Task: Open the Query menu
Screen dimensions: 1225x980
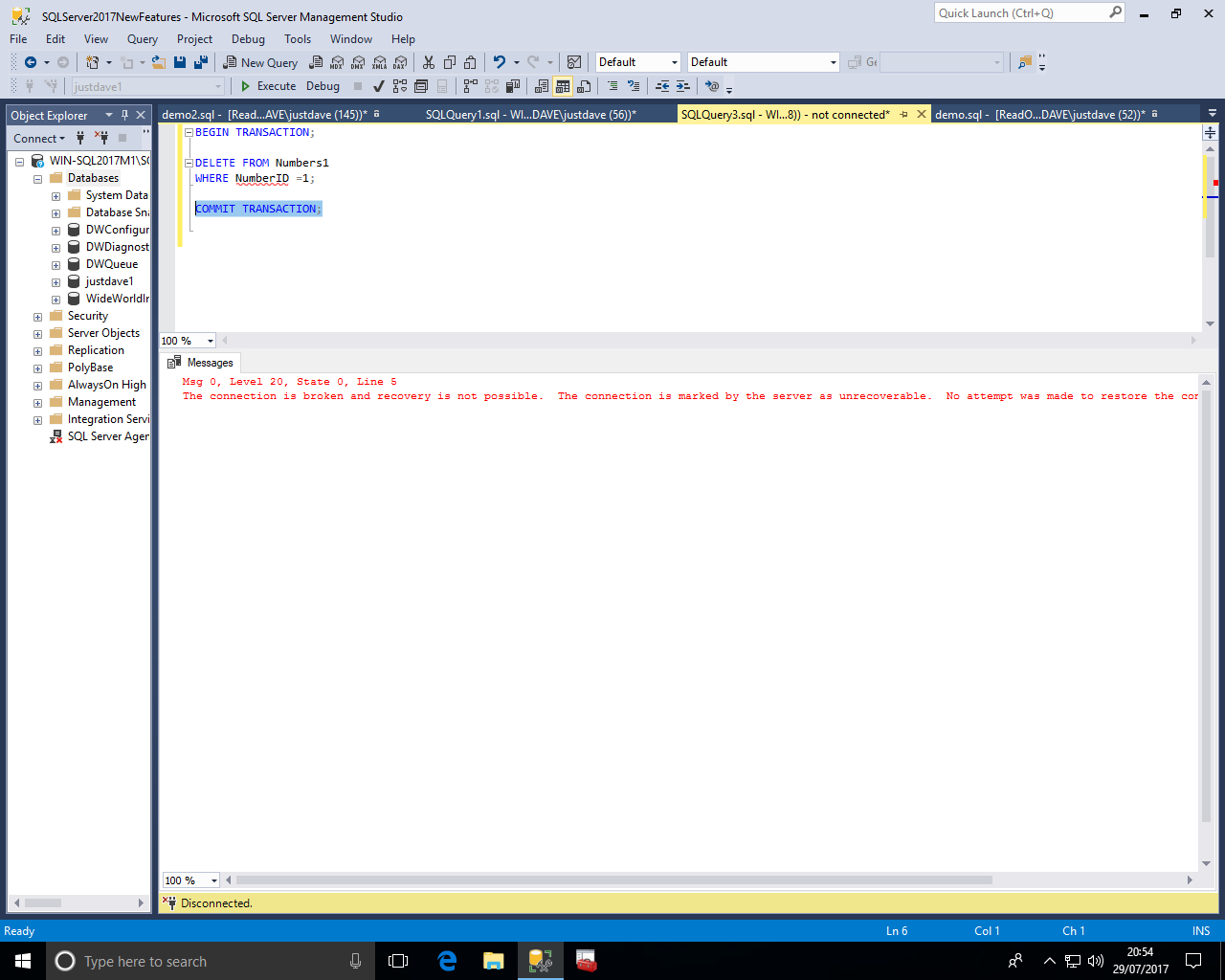Action: 142,39
